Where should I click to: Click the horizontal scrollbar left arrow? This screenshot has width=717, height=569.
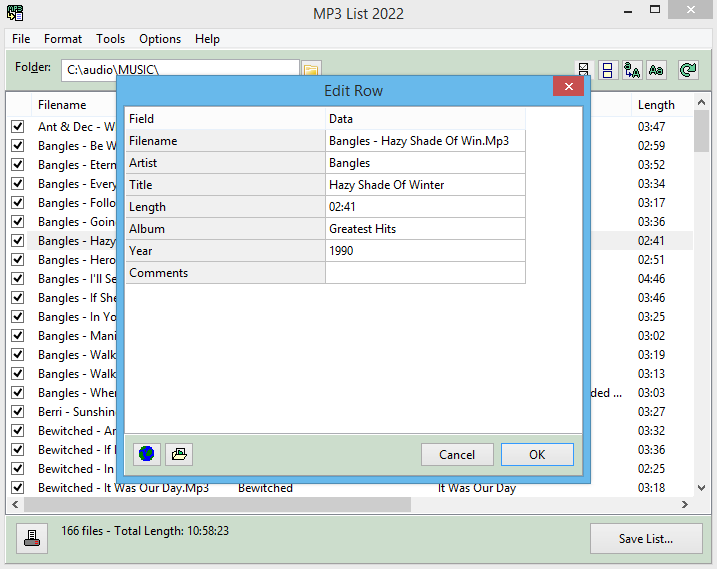[15, 505]
